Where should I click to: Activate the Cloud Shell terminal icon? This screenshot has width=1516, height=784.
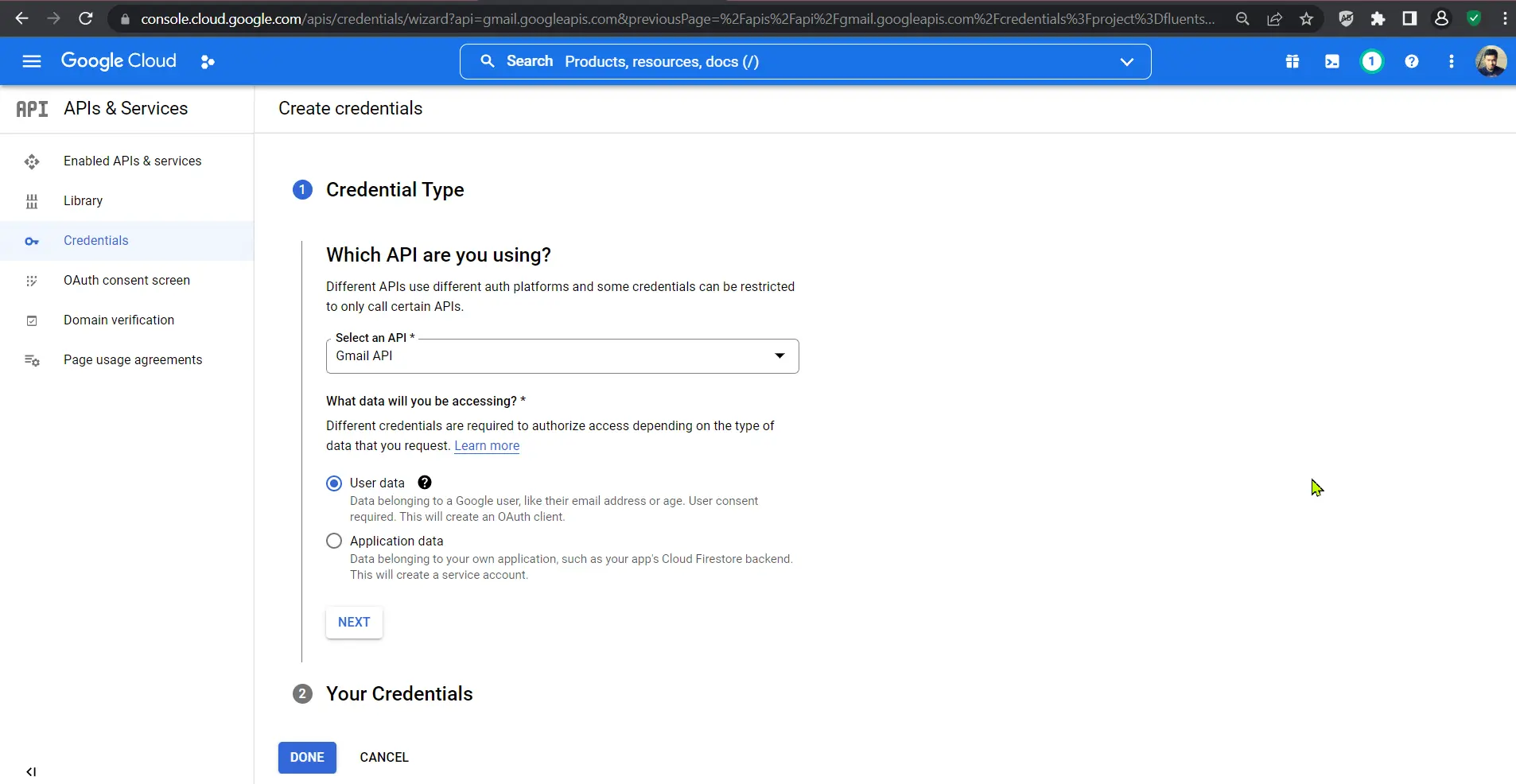point(1332,61)
